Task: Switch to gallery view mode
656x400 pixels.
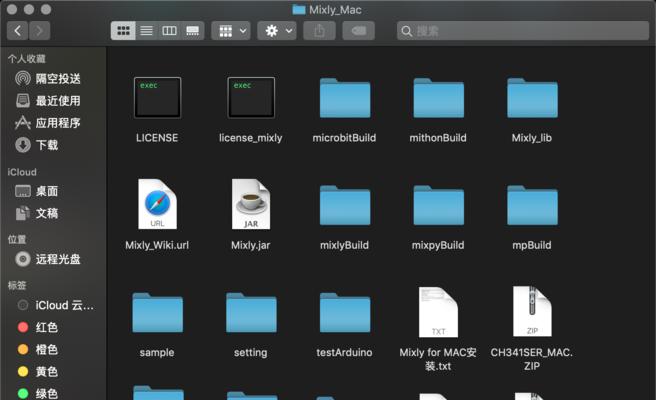Action: click(x=192, y=31)
